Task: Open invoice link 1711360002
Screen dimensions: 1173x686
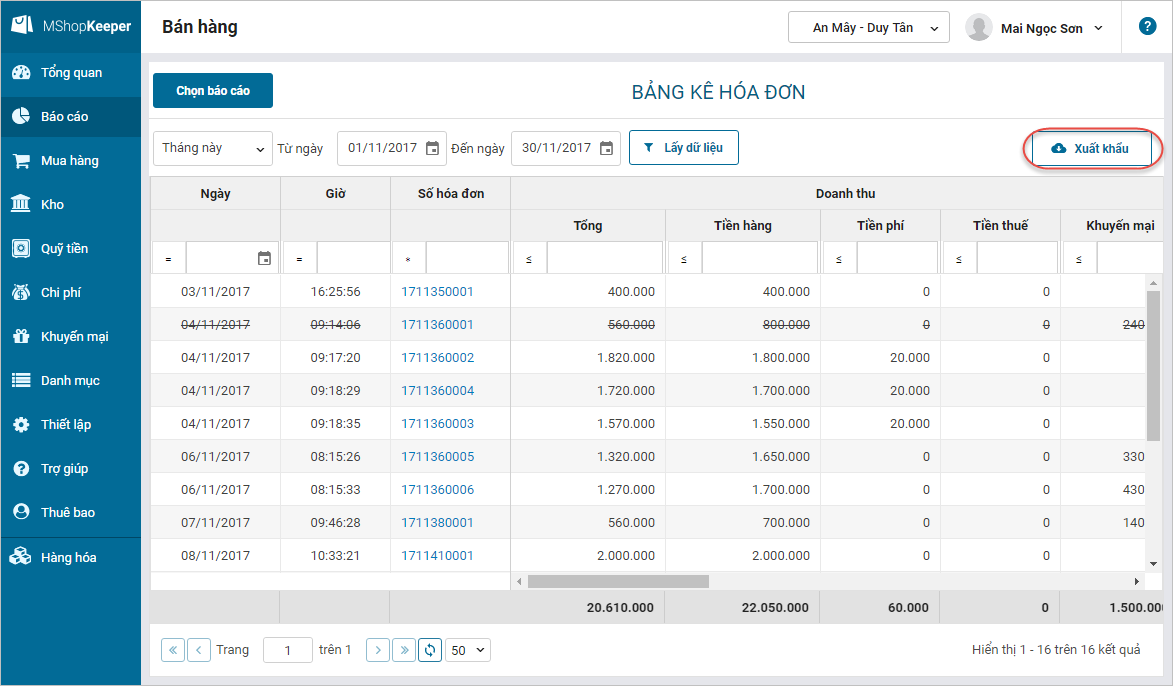Action: coord(437,358)
